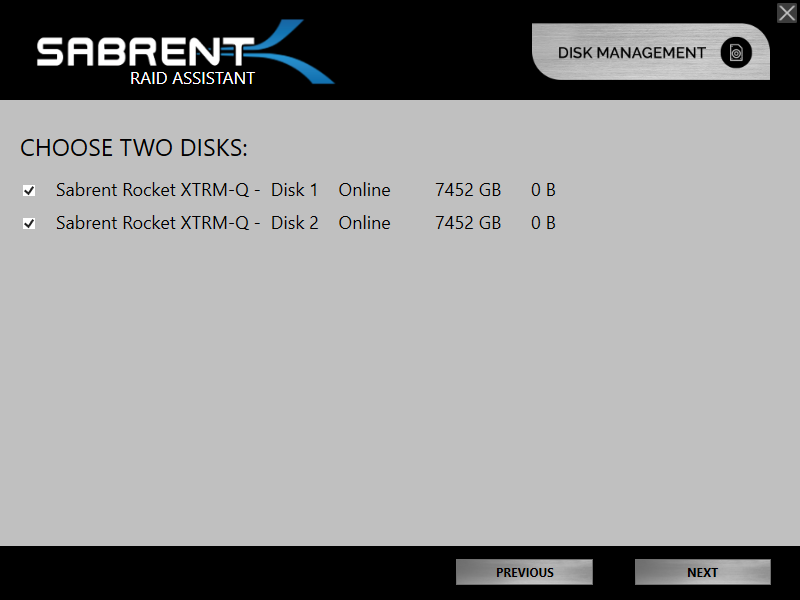Viewport: 800px width, 600px height.
Task: Uncheck the Disk 1 checkbox
Action: coord(29,191)
